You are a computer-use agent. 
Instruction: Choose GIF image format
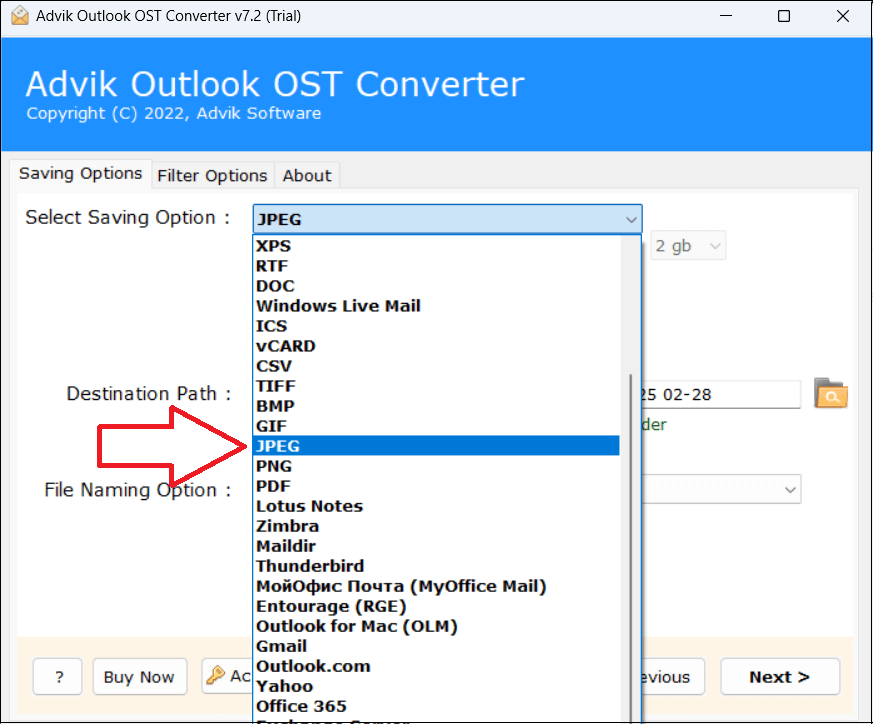(x=436, y=426)
